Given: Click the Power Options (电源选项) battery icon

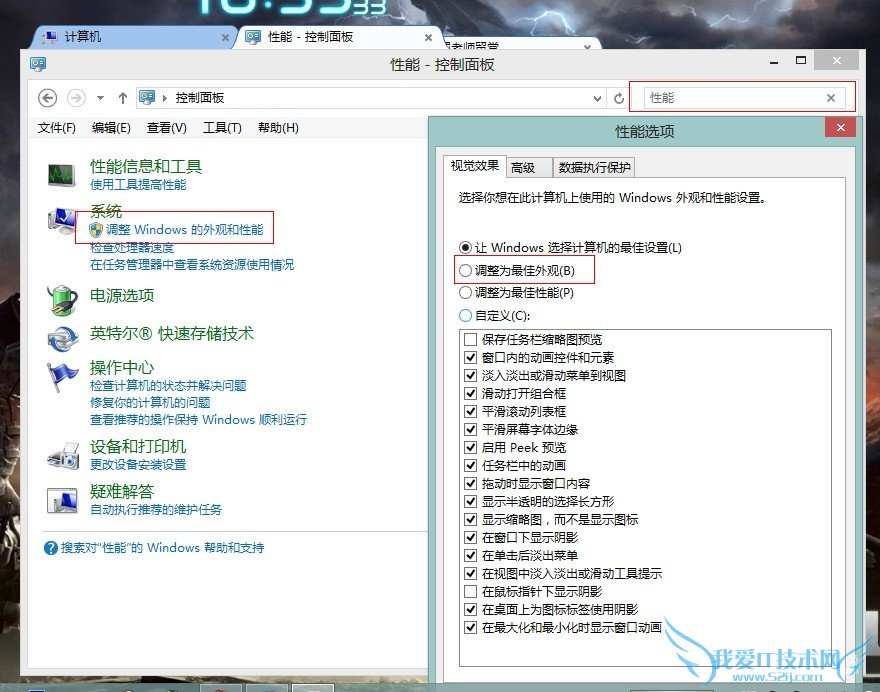Looking at the screenshot, I should [x=62, y=300].
